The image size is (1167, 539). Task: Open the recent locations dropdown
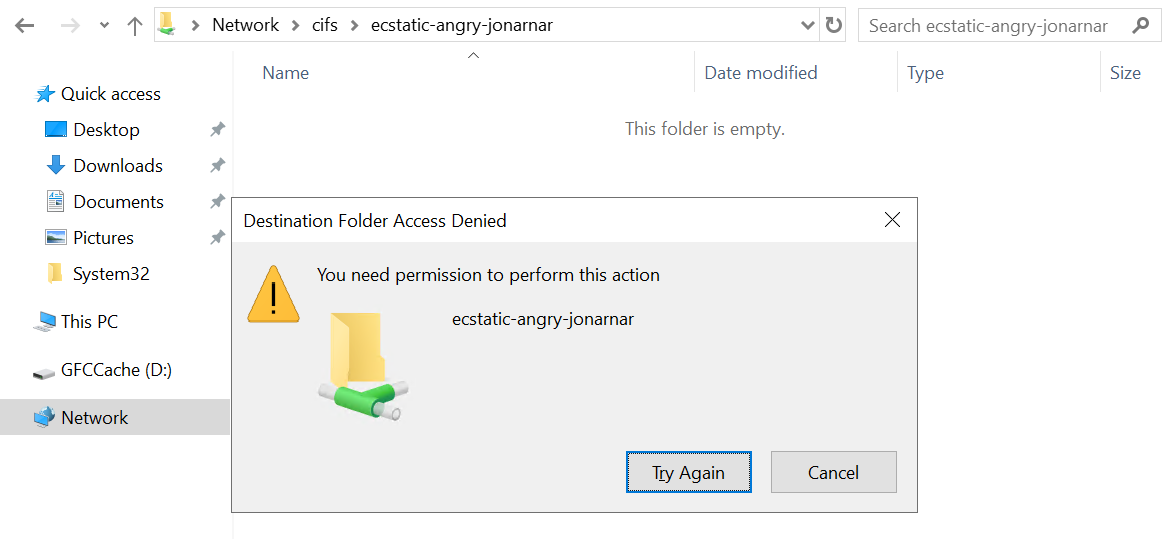104,26
